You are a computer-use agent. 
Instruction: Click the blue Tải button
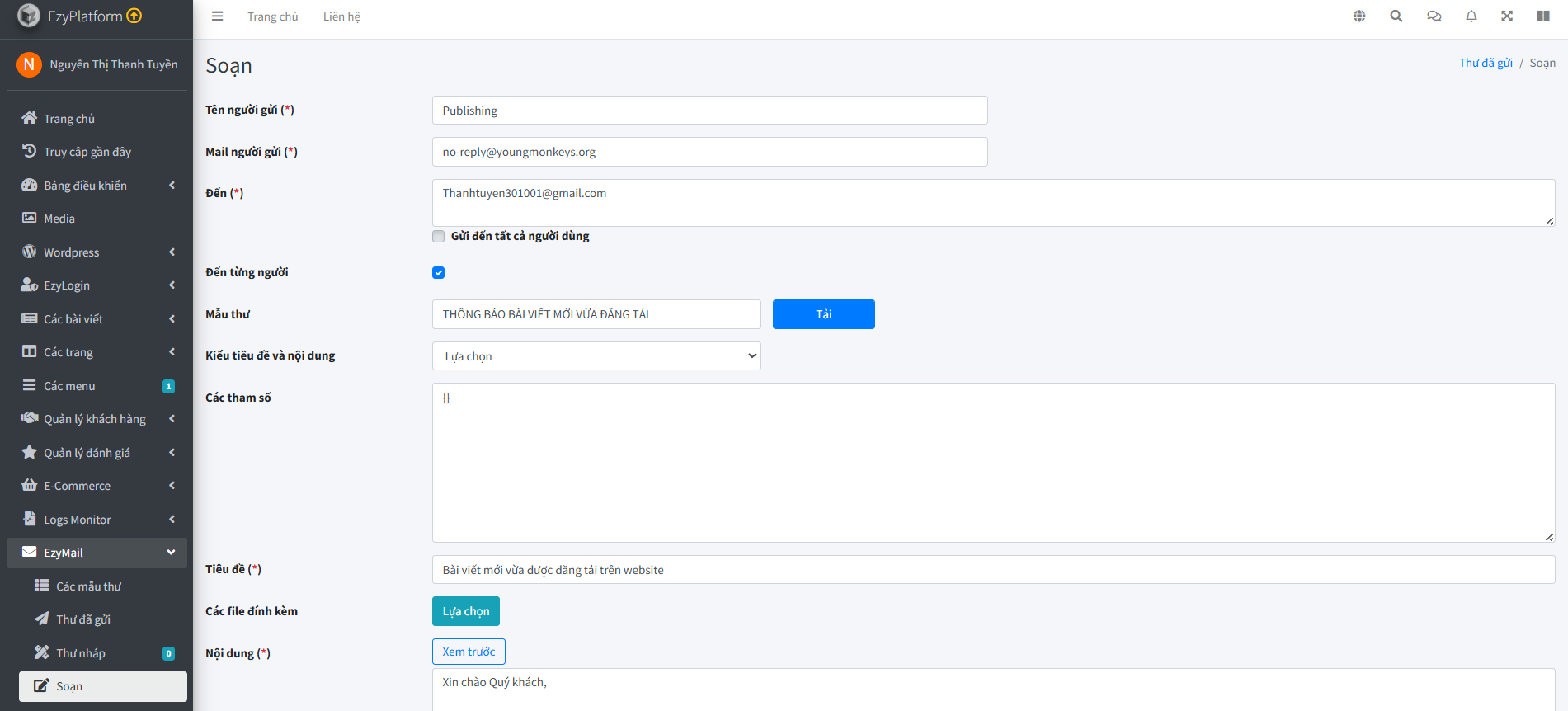tap(824, 314)
